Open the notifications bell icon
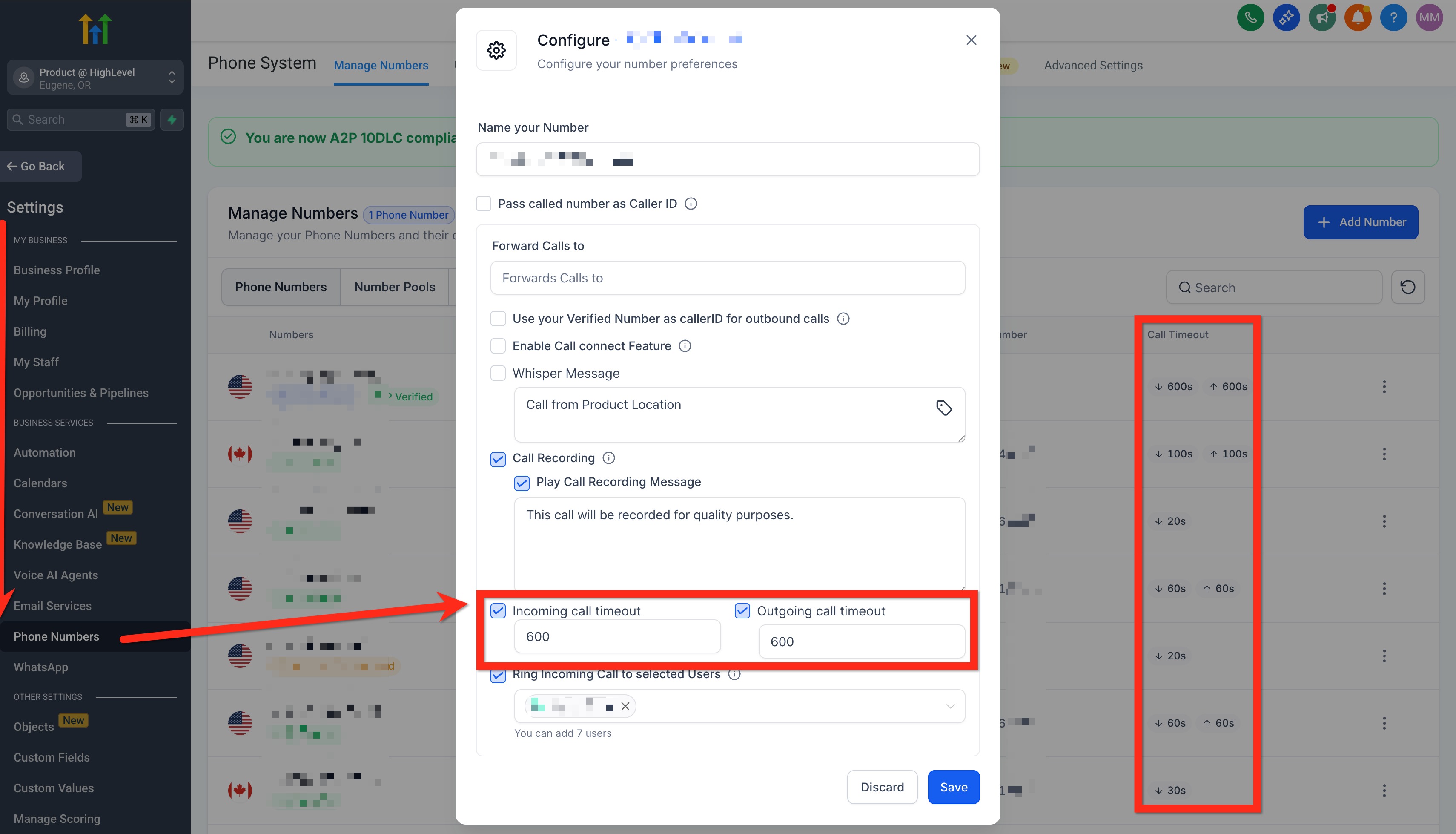This screenshot has height=834, width=1456. (x=1358, y=18)
